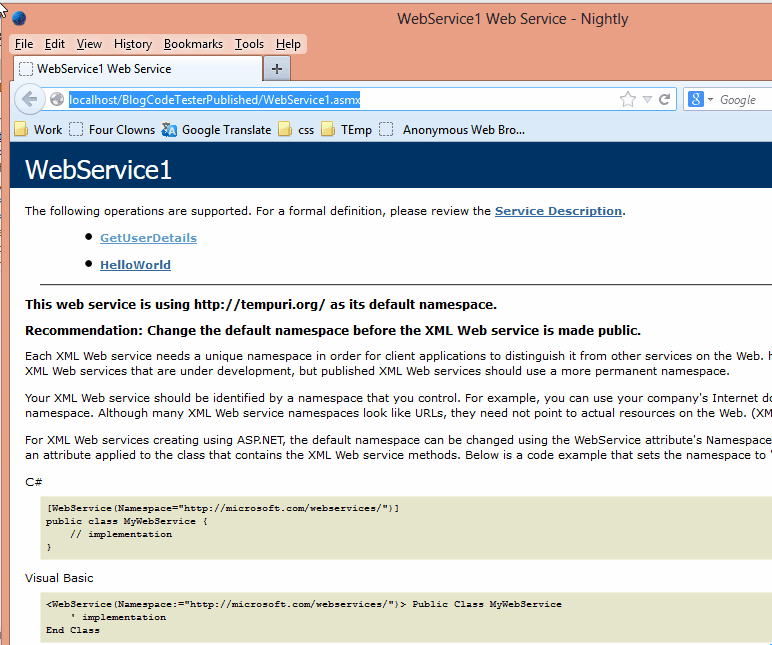The image size is (772, 645).
Task: Open the Help menu
Action: coord(288,44)
